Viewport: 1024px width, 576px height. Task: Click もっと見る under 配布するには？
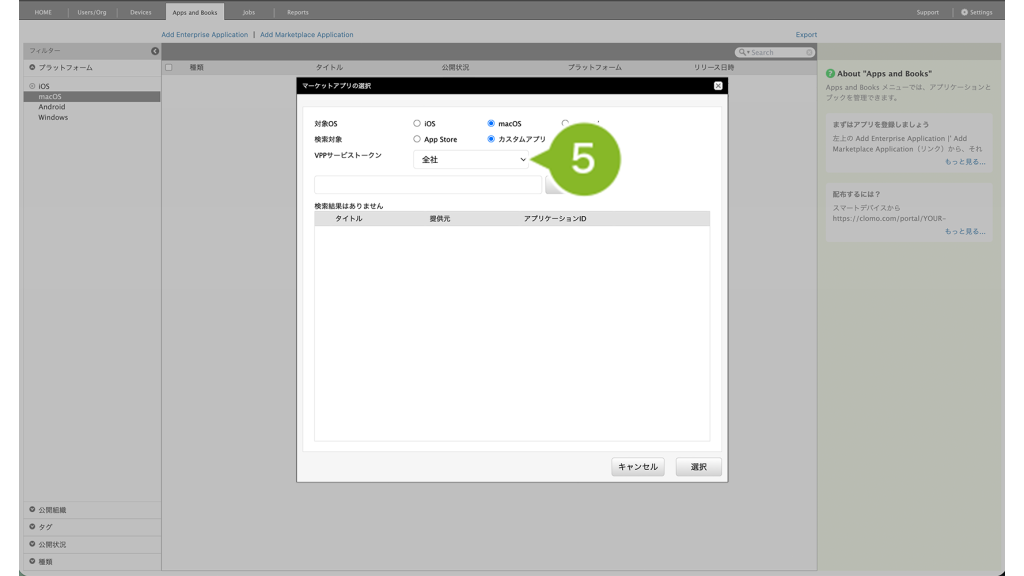pyautogui.click(x=965, y=231)
